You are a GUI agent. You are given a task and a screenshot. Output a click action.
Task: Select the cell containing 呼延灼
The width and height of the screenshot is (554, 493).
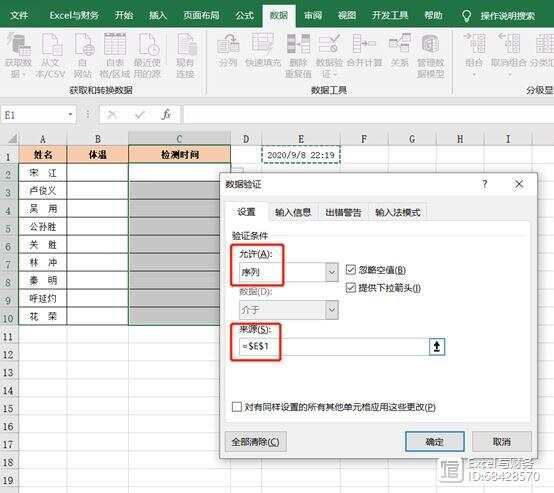[42, 299]
